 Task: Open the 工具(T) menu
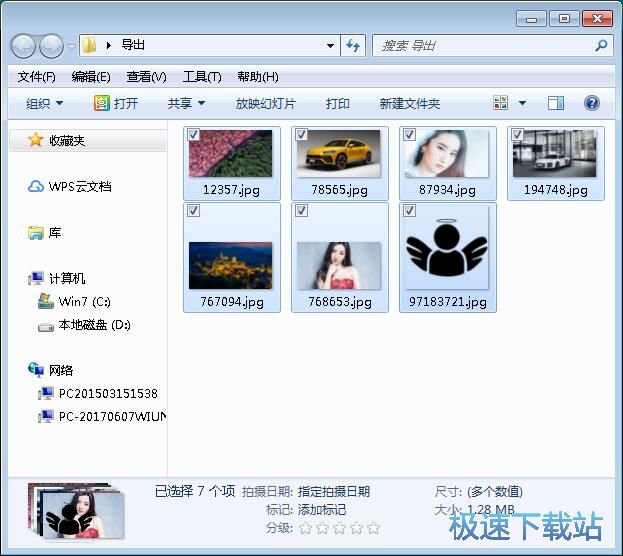[202, 77]
